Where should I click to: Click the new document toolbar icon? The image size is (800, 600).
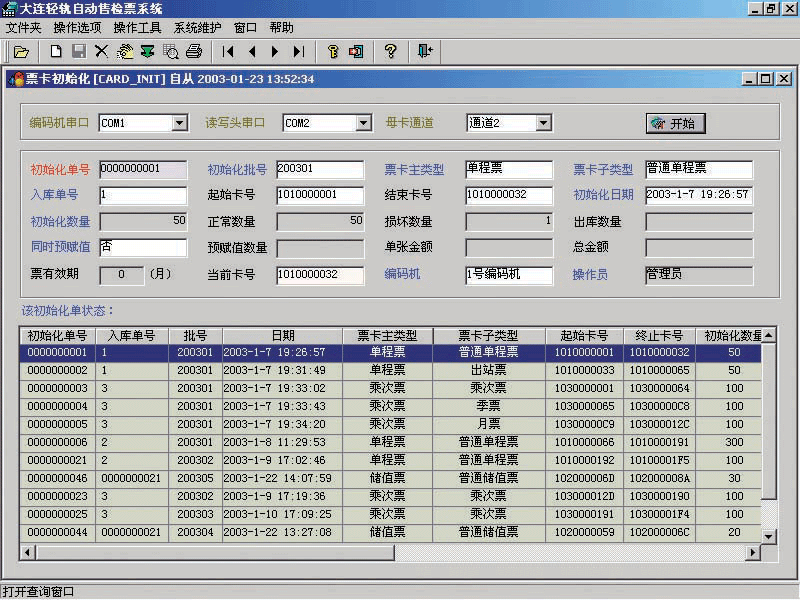pyautogui.click(x=56, y=51)
